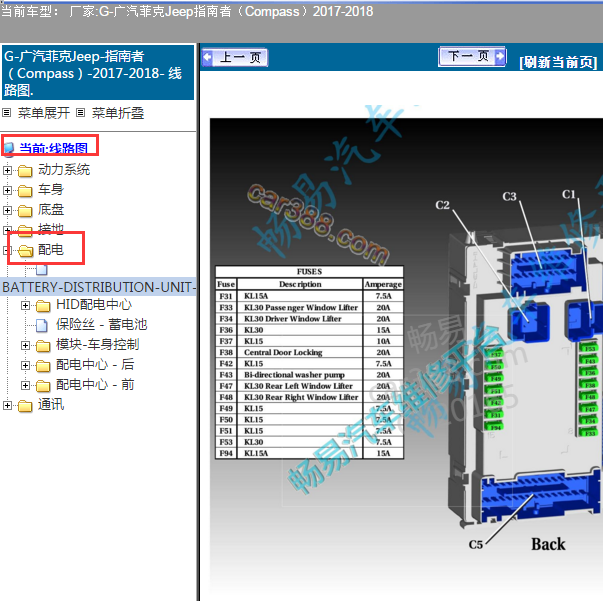The height and width of the screenshot is (601, 603).
Task: Click the 菜单展开 list icon
Action: (7, 113)
